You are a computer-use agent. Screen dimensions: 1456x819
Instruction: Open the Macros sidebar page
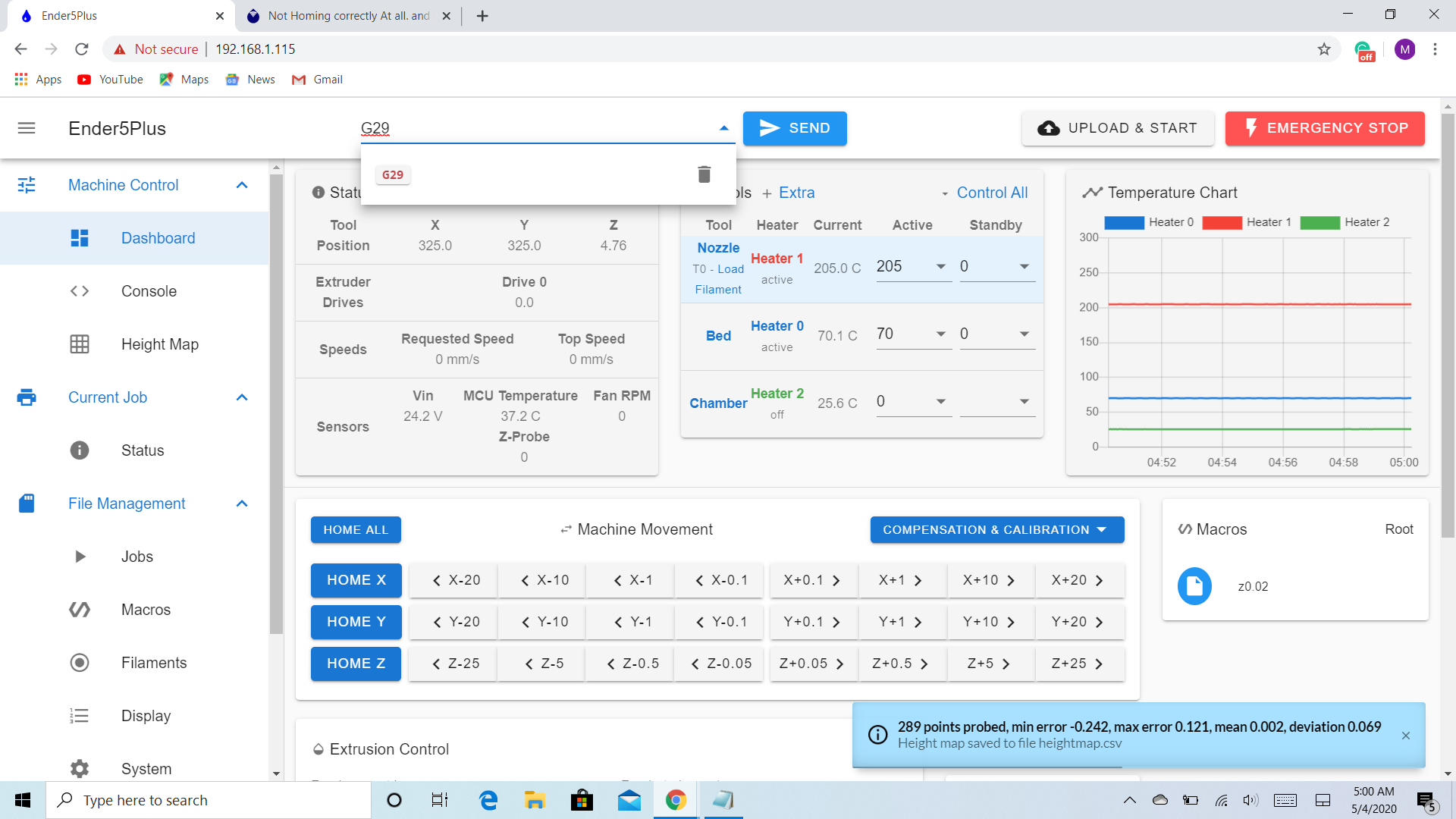pos(135,610)
